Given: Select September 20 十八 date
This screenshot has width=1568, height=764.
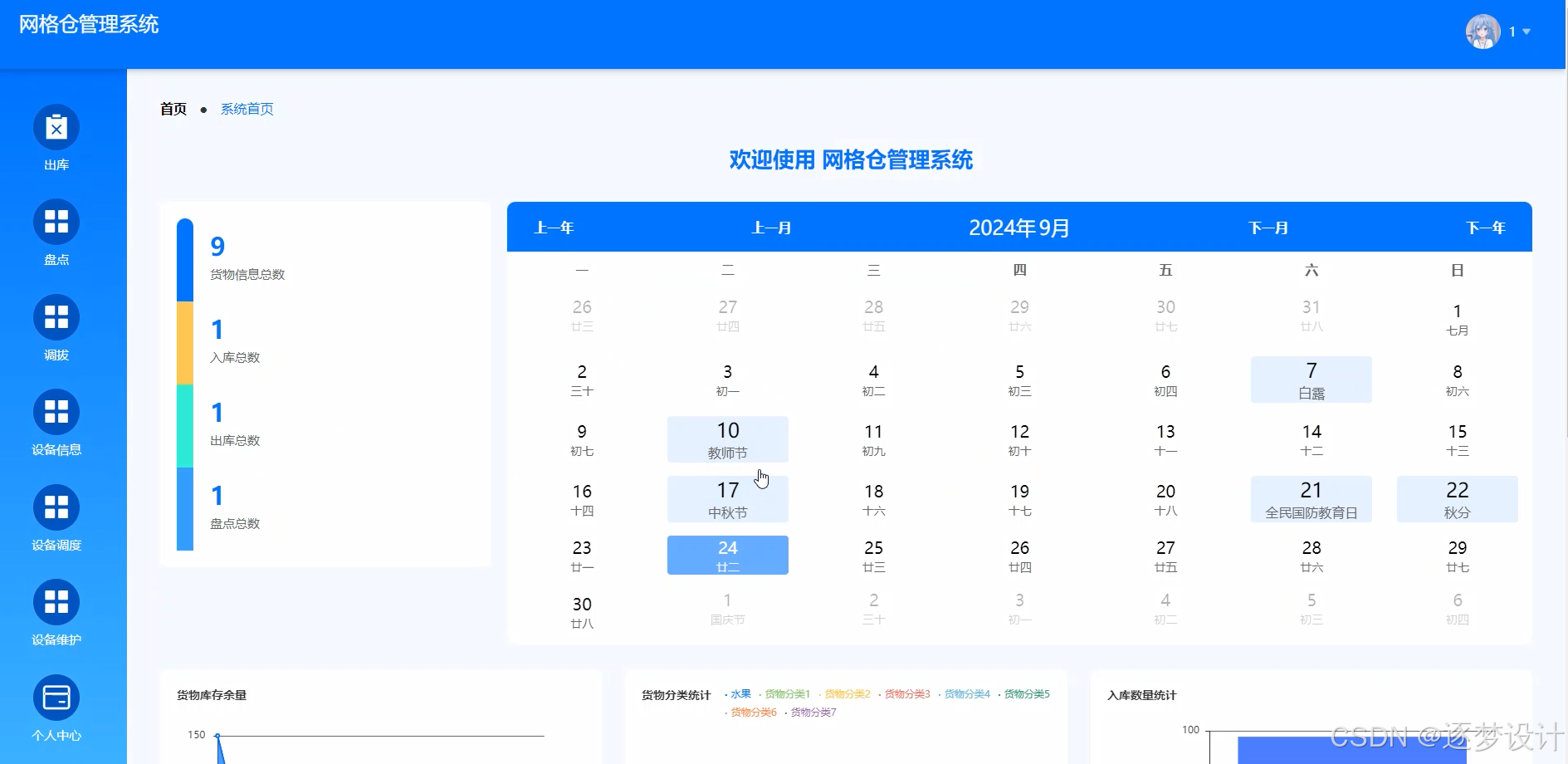Looking at the screenshot, I should coord(1165,499).
